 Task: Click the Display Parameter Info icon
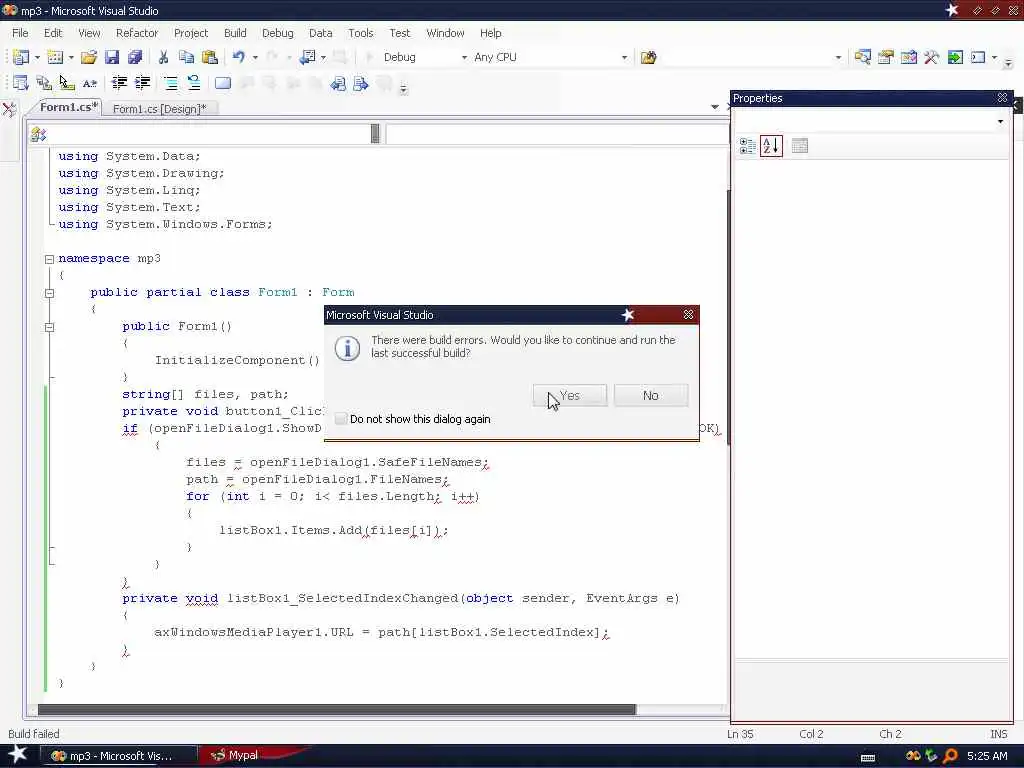click(44, 83)
